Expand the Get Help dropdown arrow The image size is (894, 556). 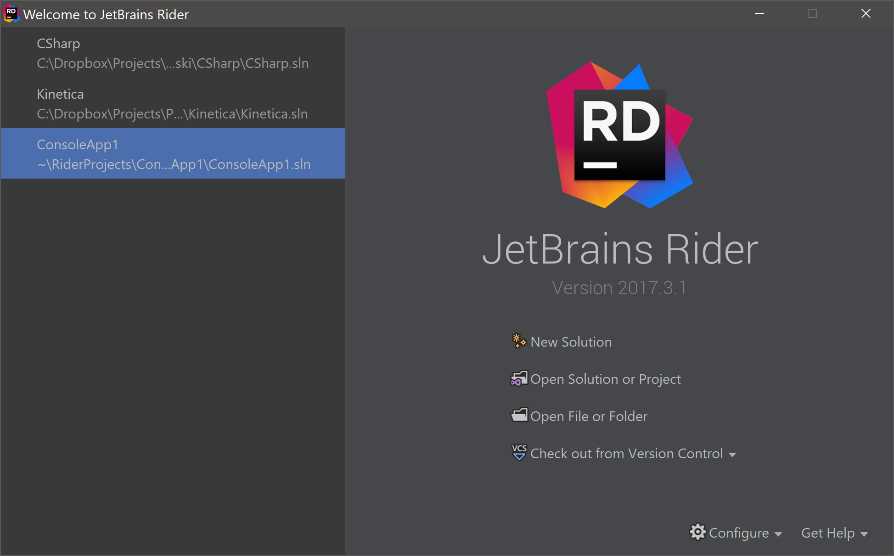pyautogui.click(x=864, y=534)
